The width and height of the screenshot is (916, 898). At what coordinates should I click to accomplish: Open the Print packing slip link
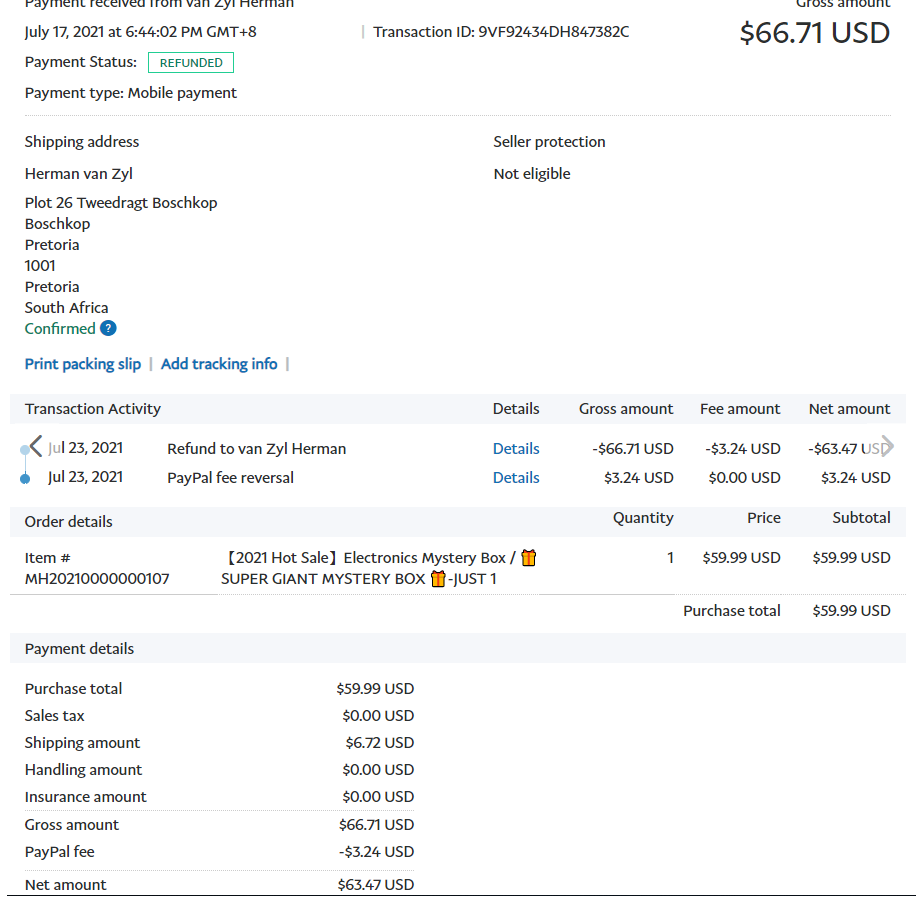click(83, 364)
